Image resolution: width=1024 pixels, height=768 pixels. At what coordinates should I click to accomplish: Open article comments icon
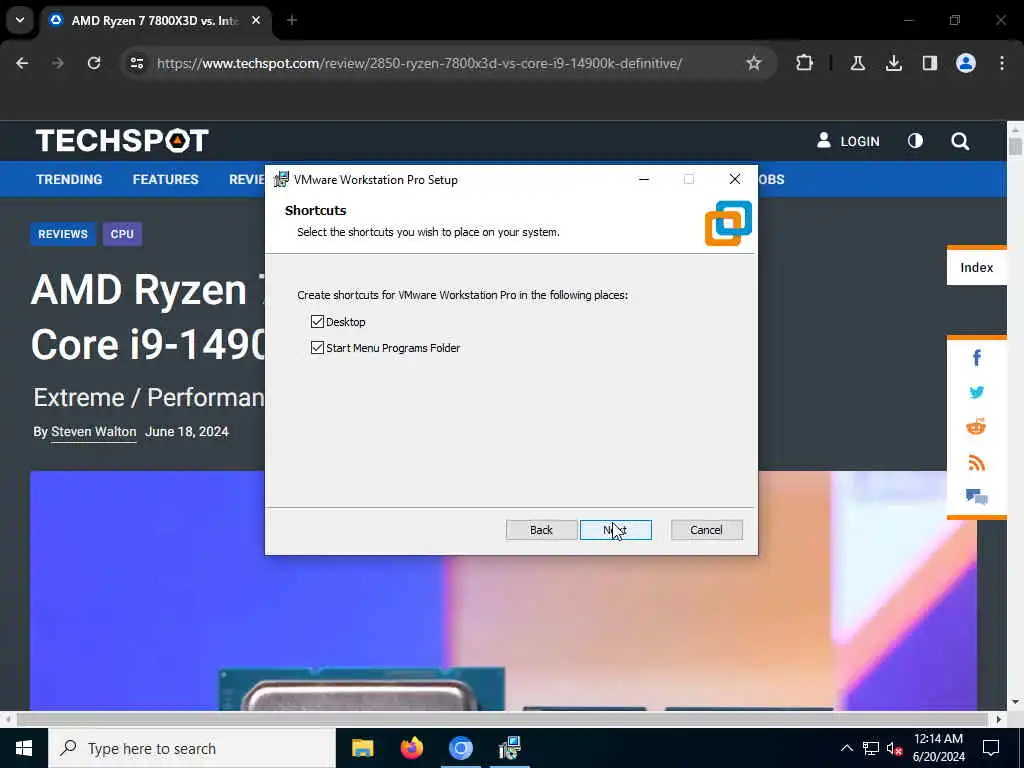[976, 497]
